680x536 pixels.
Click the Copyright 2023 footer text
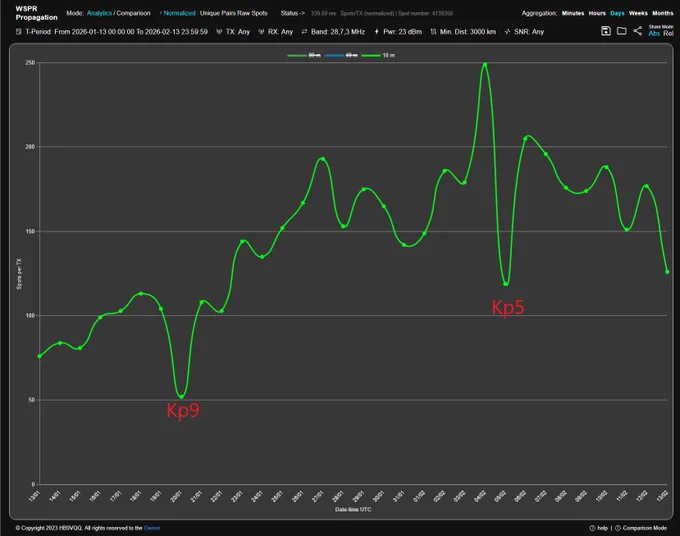click(x=79, y=528)
